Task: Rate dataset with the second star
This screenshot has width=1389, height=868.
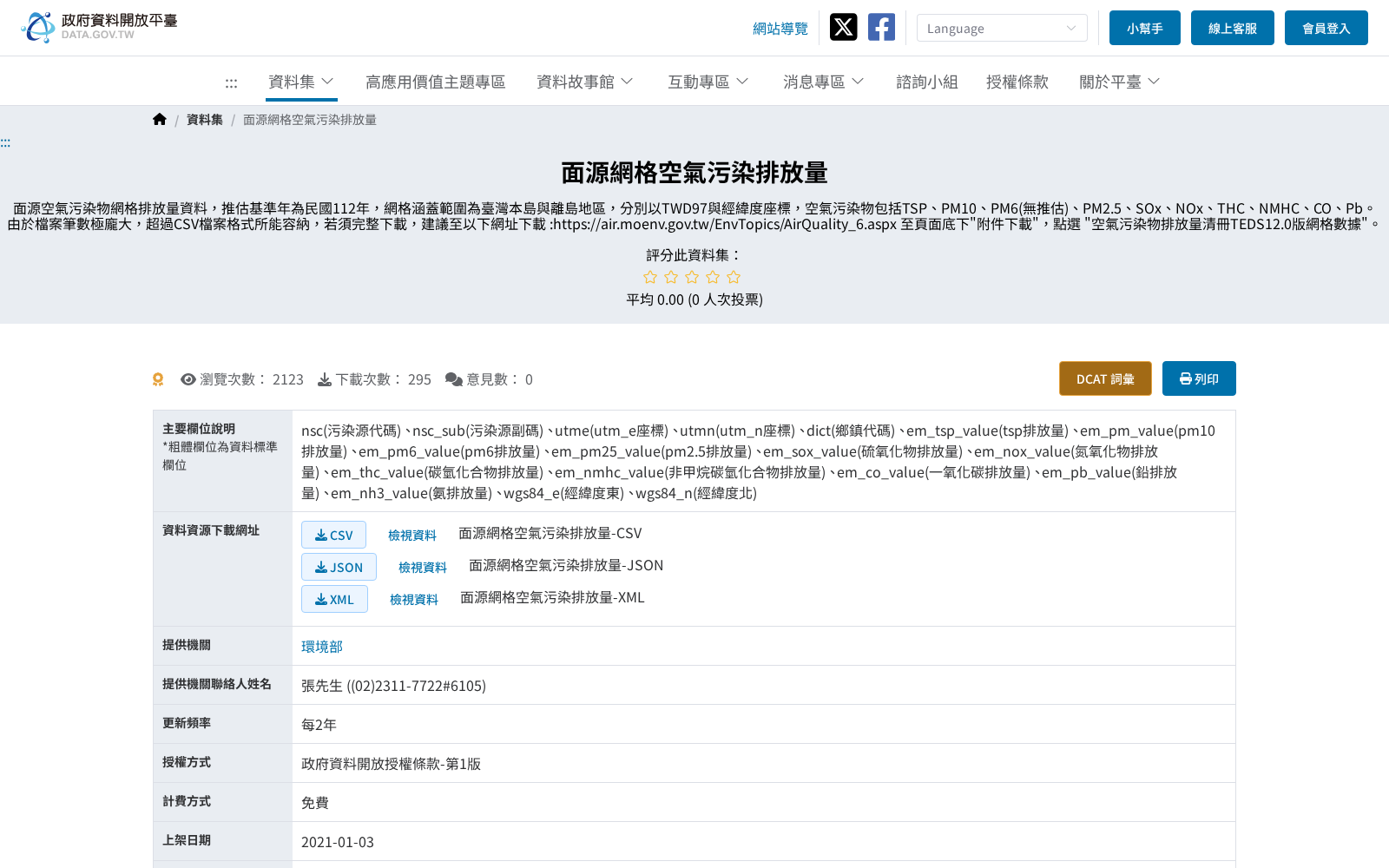Action: [x=671, y=277]
